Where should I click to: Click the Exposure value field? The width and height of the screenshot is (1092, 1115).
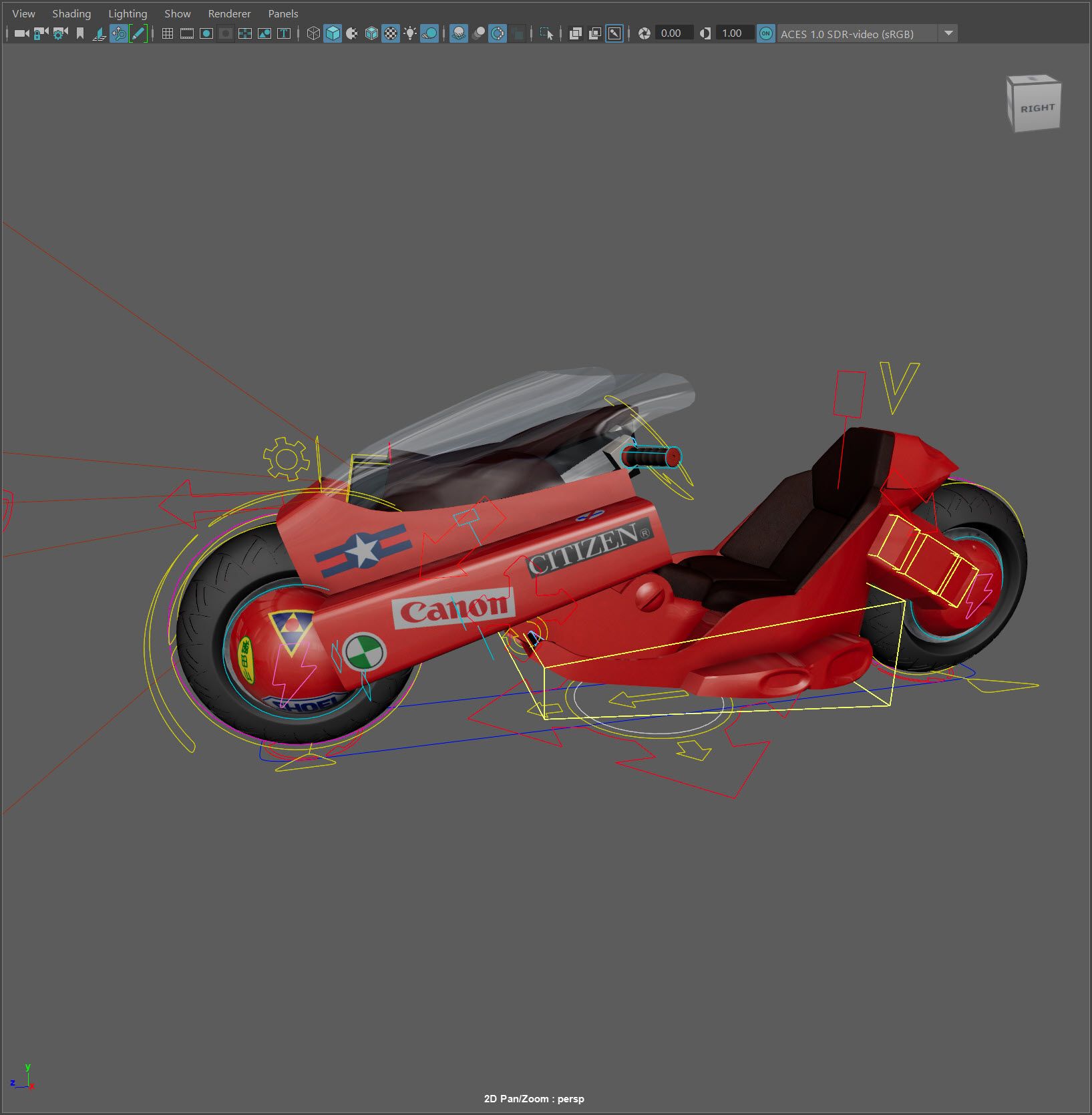[x=673, y=33]
